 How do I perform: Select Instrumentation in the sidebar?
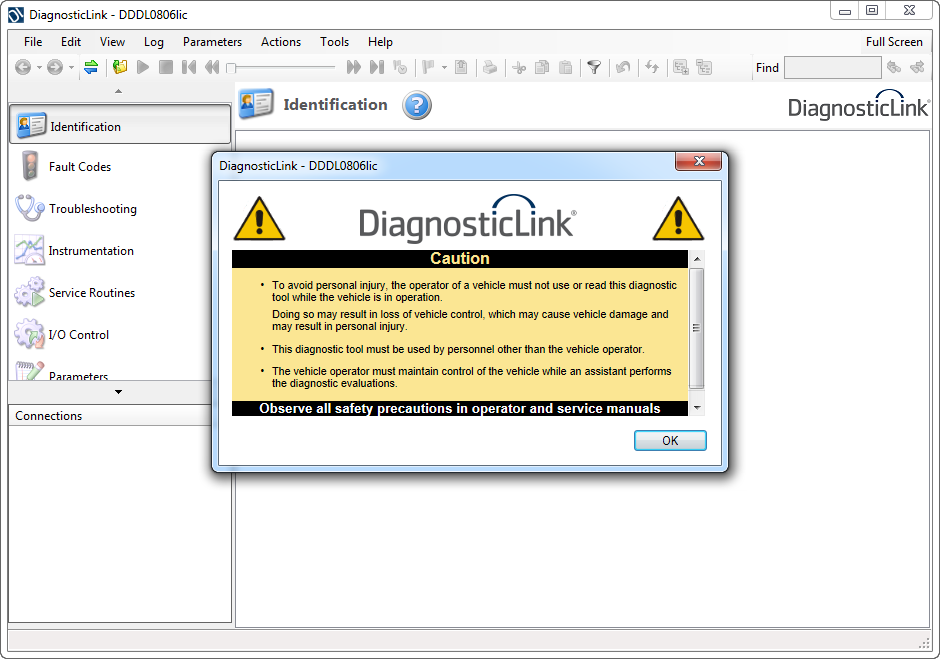(x=90, y=251)
